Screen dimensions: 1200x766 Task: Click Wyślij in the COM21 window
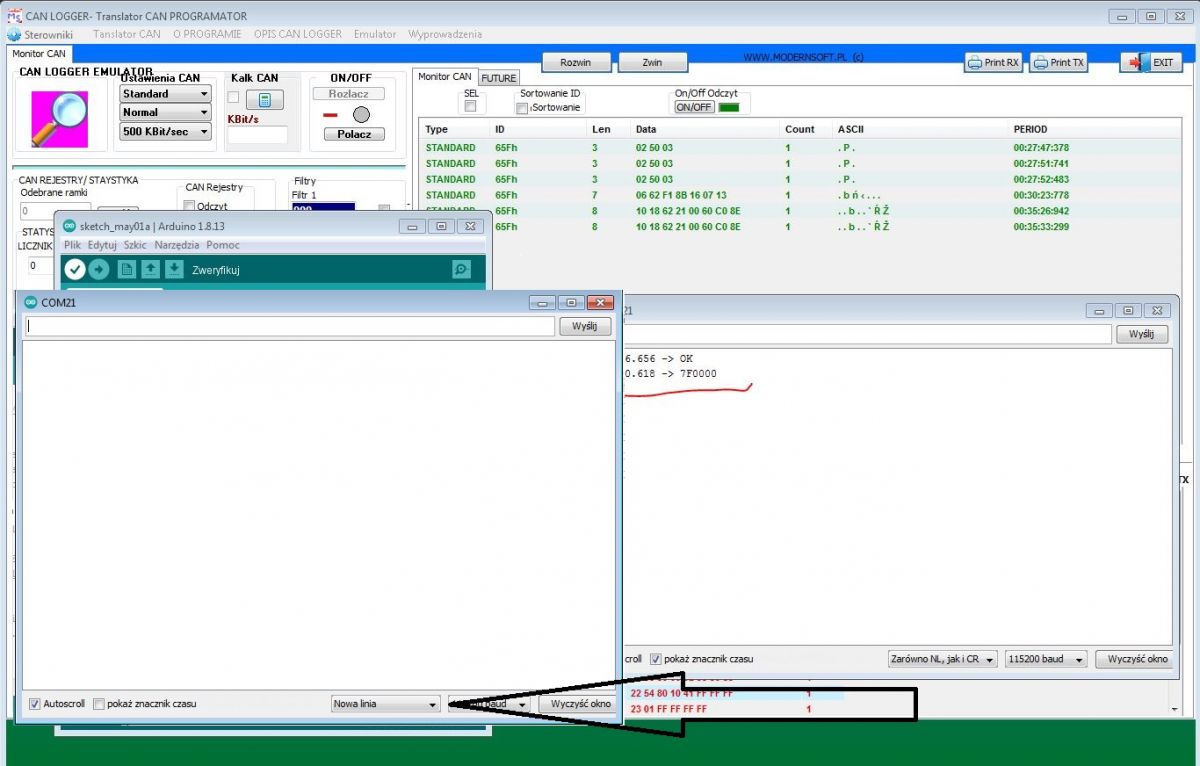tap(585, 326)
